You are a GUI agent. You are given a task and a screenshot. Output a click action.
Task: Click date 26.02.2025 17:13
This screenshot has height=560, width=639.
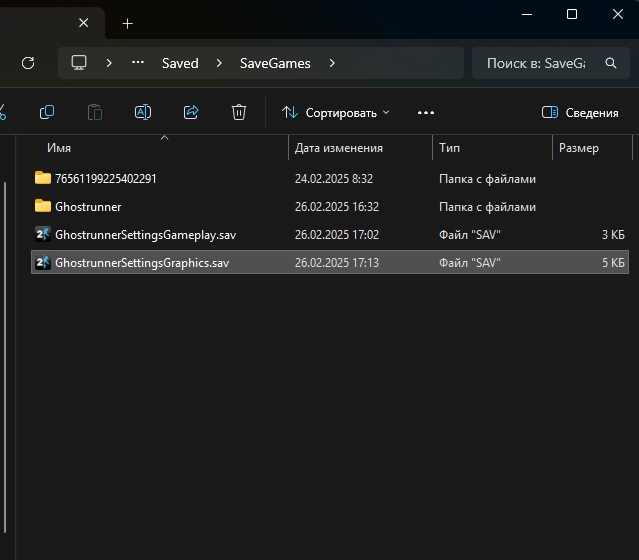[337, 263]
